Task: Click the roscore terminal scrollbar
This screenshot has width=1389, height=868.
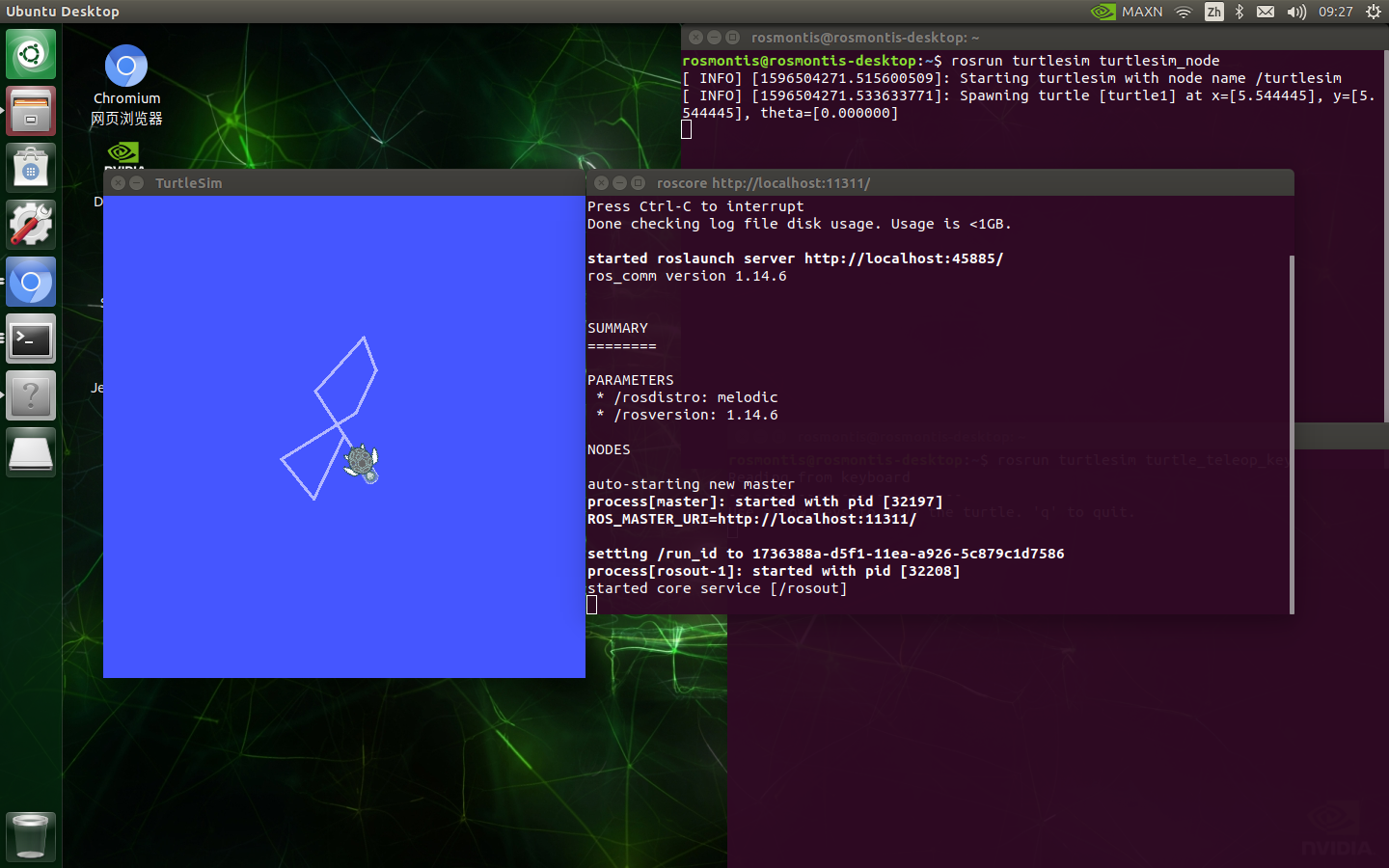Action: click(1291, 434)
